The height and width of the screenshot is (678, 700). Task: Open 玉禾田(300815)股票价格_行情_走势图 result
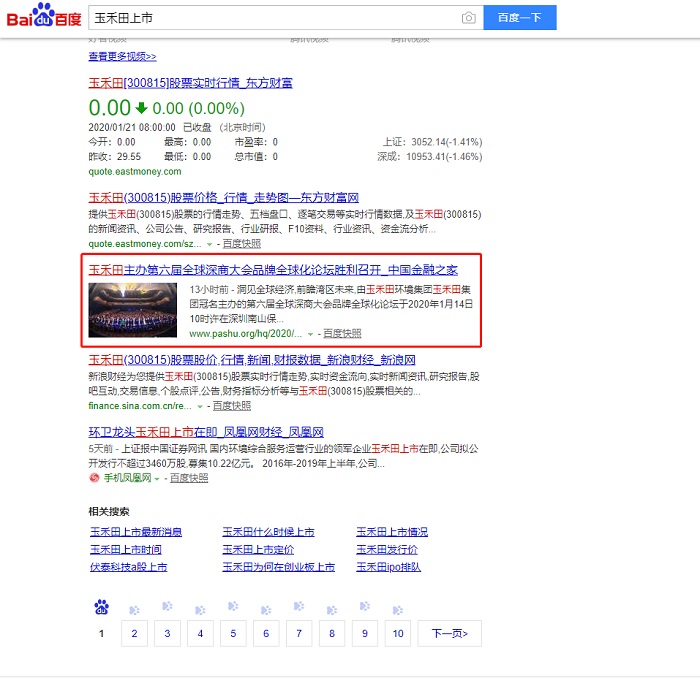(x=224, y=197)
